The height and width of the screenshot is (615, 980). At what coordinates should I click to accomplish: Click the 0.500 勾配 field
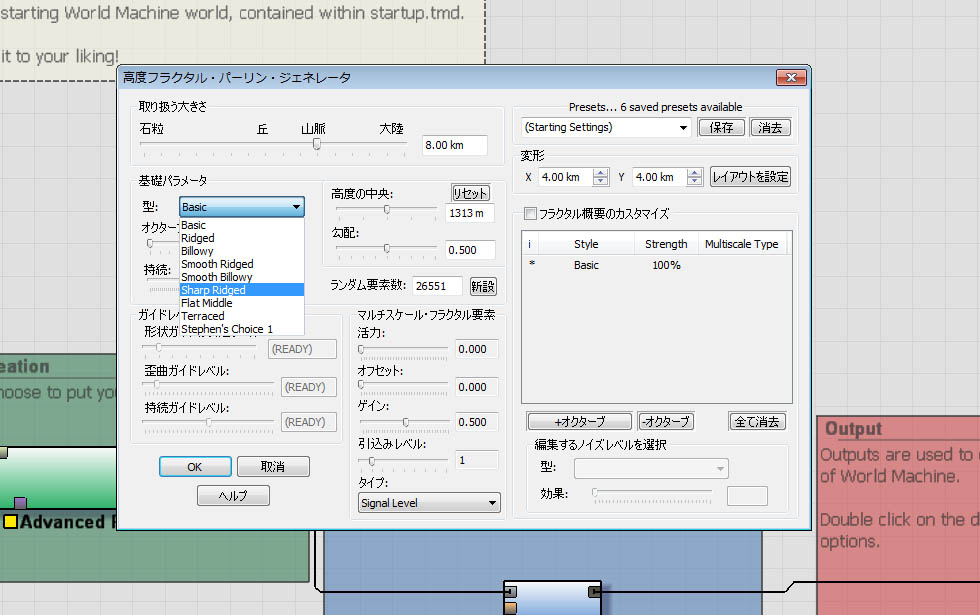470,250
